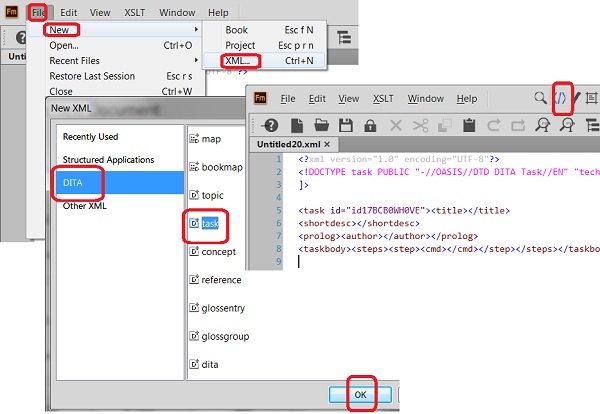Viewport: 600px width, 414px height.
Task: Click the second binocular find icon
Action: pyautogui.click(x=567, y=125)
